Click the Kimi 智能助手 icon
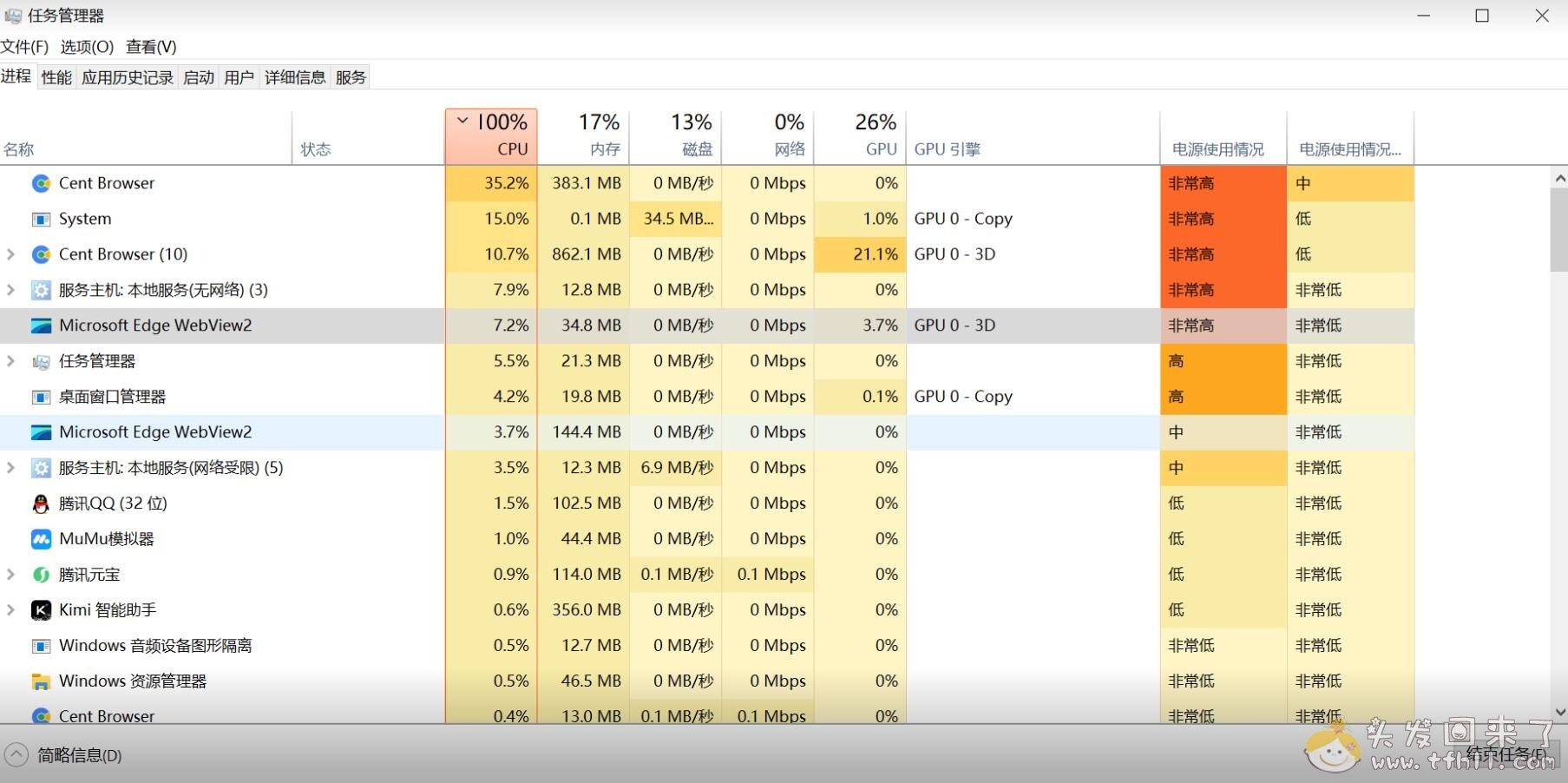 41,610
